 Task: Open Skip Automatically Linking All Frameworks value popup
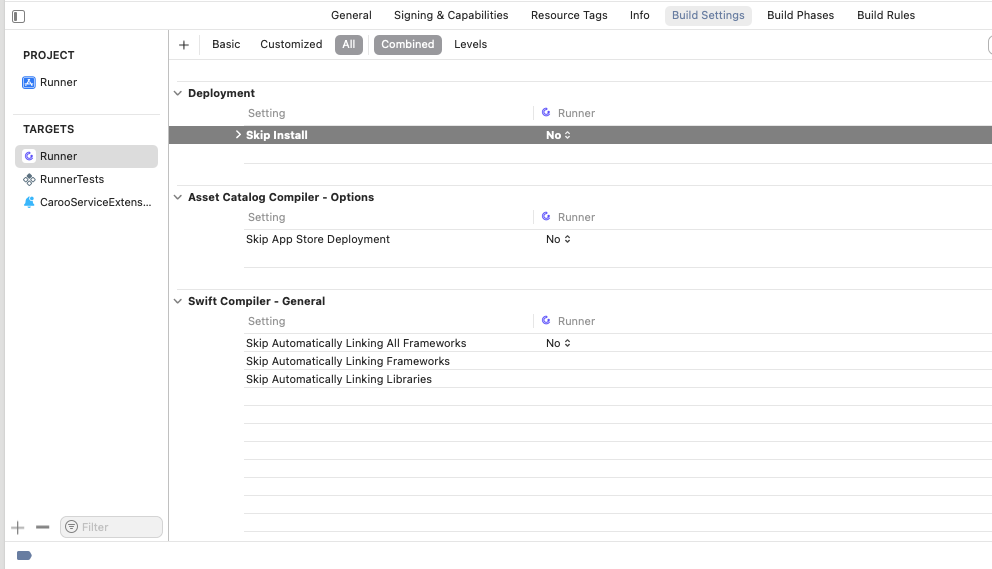tap(558, 343)
